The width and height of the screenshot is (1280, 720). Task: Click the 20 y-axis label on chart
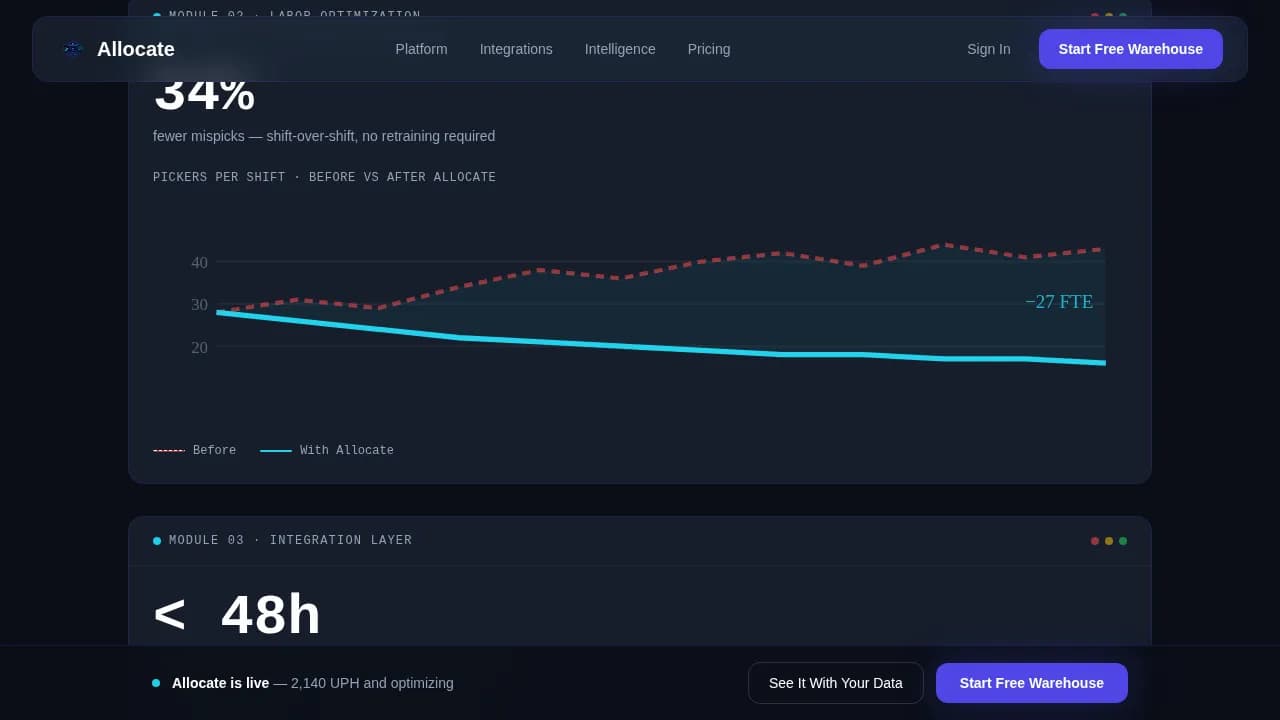[x=200, y=348]
